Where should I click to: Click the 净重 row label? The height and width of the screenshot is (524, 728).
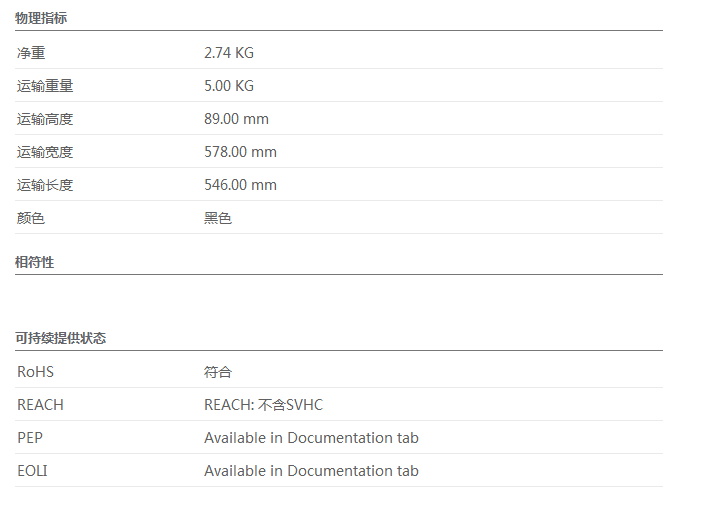point(31,53)
